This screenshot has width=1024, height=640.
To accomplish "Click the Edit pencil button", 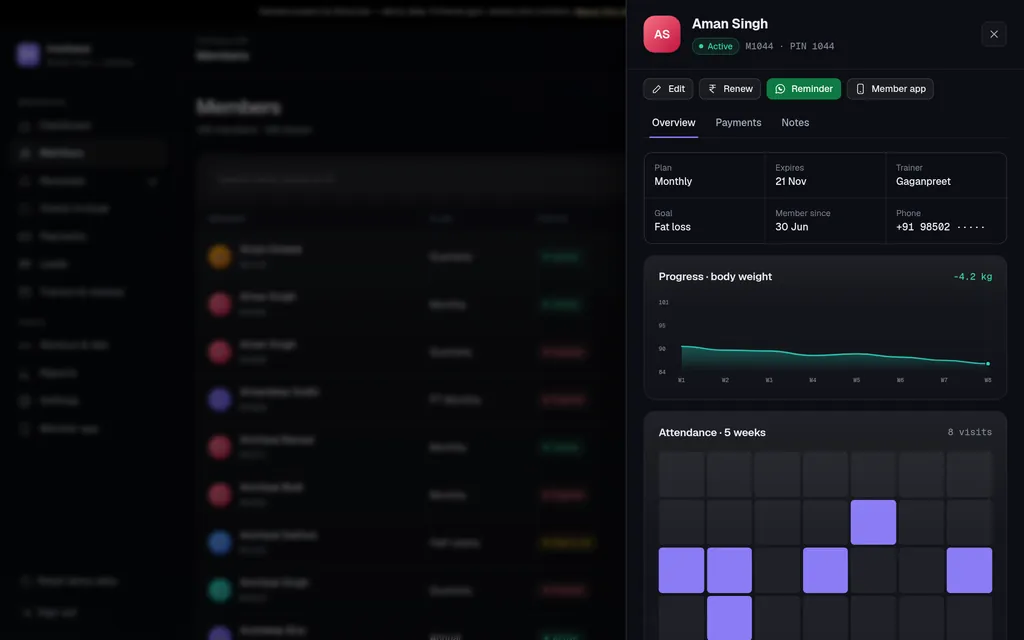I will click(668, 89).
